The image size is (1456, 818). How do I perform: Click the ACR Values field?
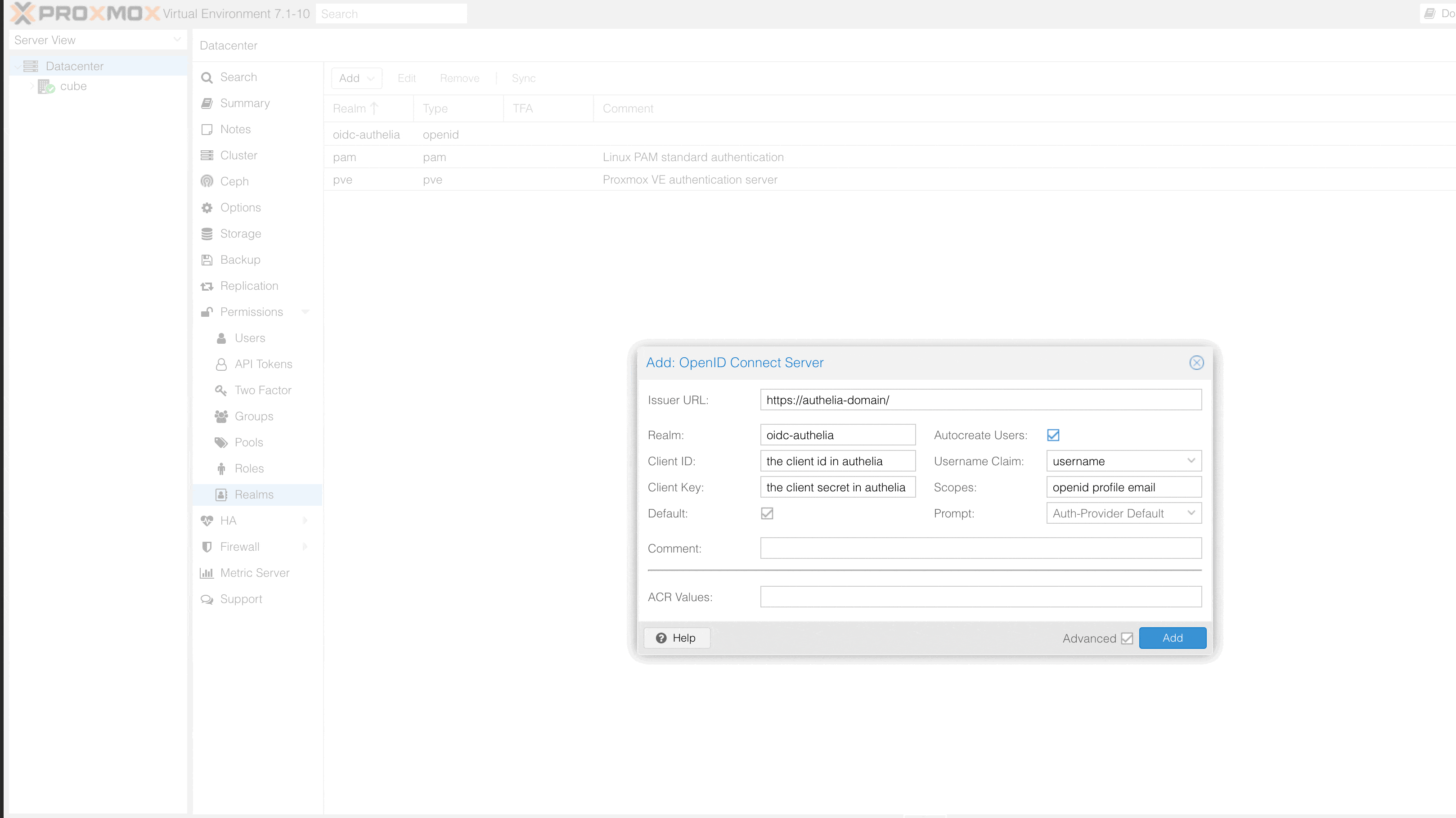point(981,596)
